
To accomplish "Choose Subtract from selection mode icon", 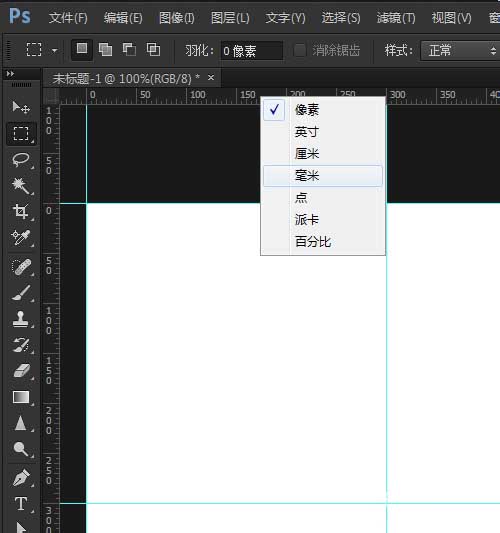I will (129, 50).
